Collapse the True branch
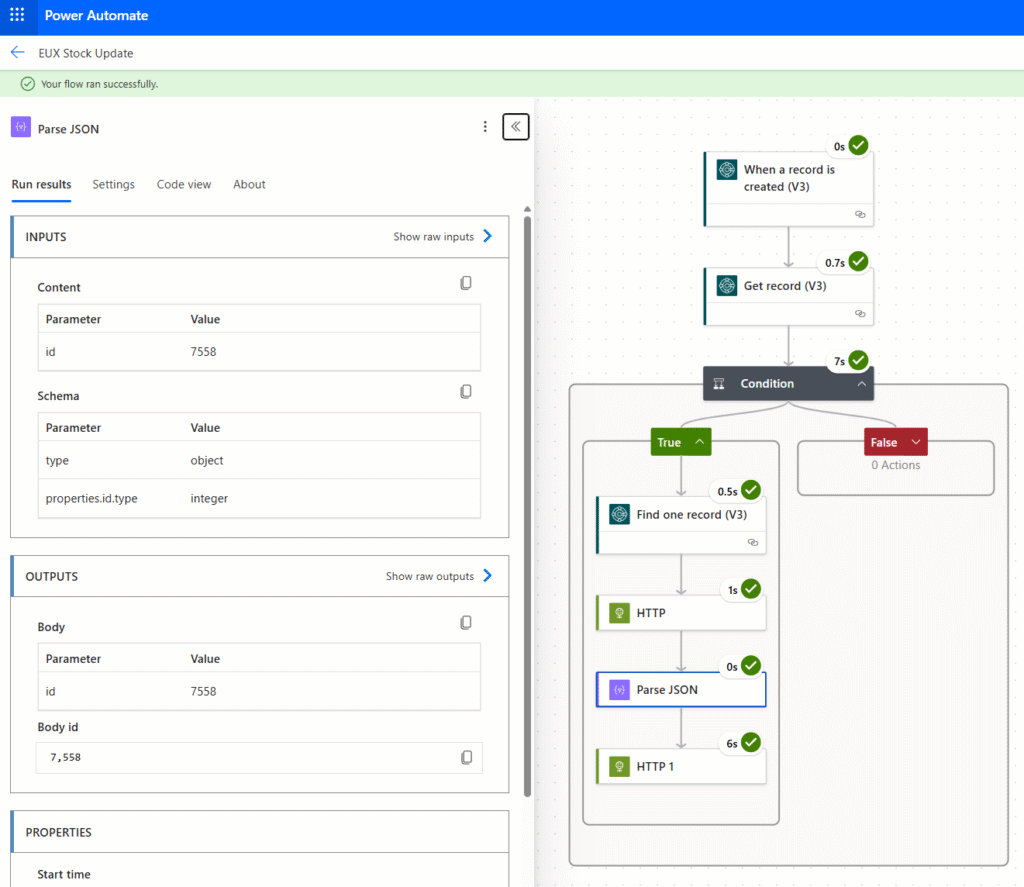Image resolution: width=1024 pixels, height=887 pixels. pyautogui.click(x=699, y=442)
